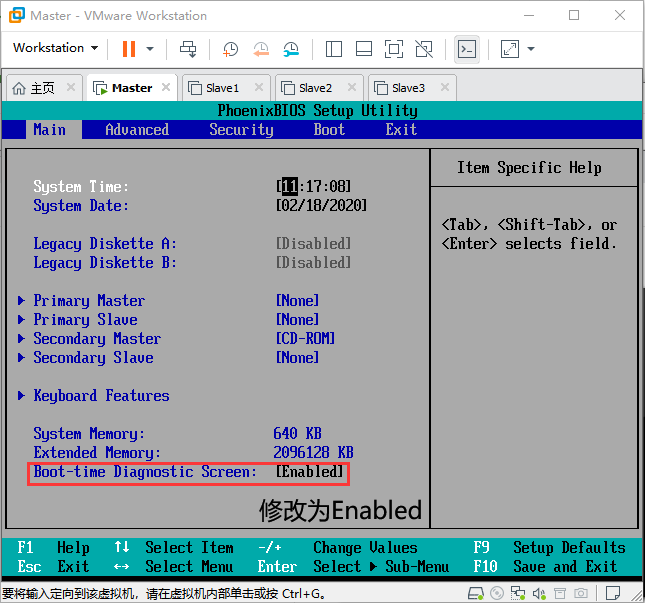Click the CD-ROM value for Secondary Master
645x603 pixels.
(x=305, y=339)
